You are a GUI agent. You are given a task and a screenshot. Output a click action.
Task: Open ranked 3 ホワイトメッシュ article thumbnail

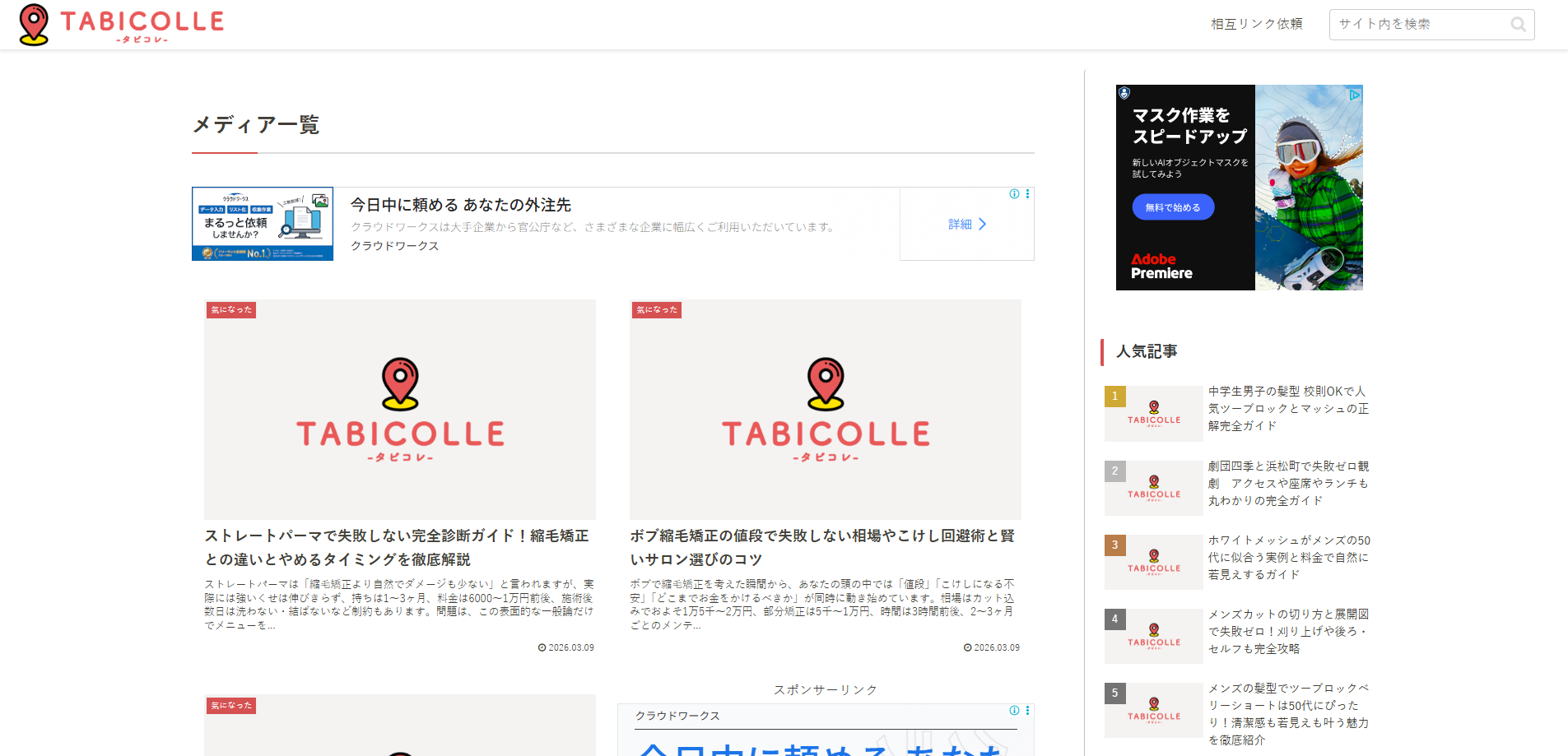point(1154,562)
